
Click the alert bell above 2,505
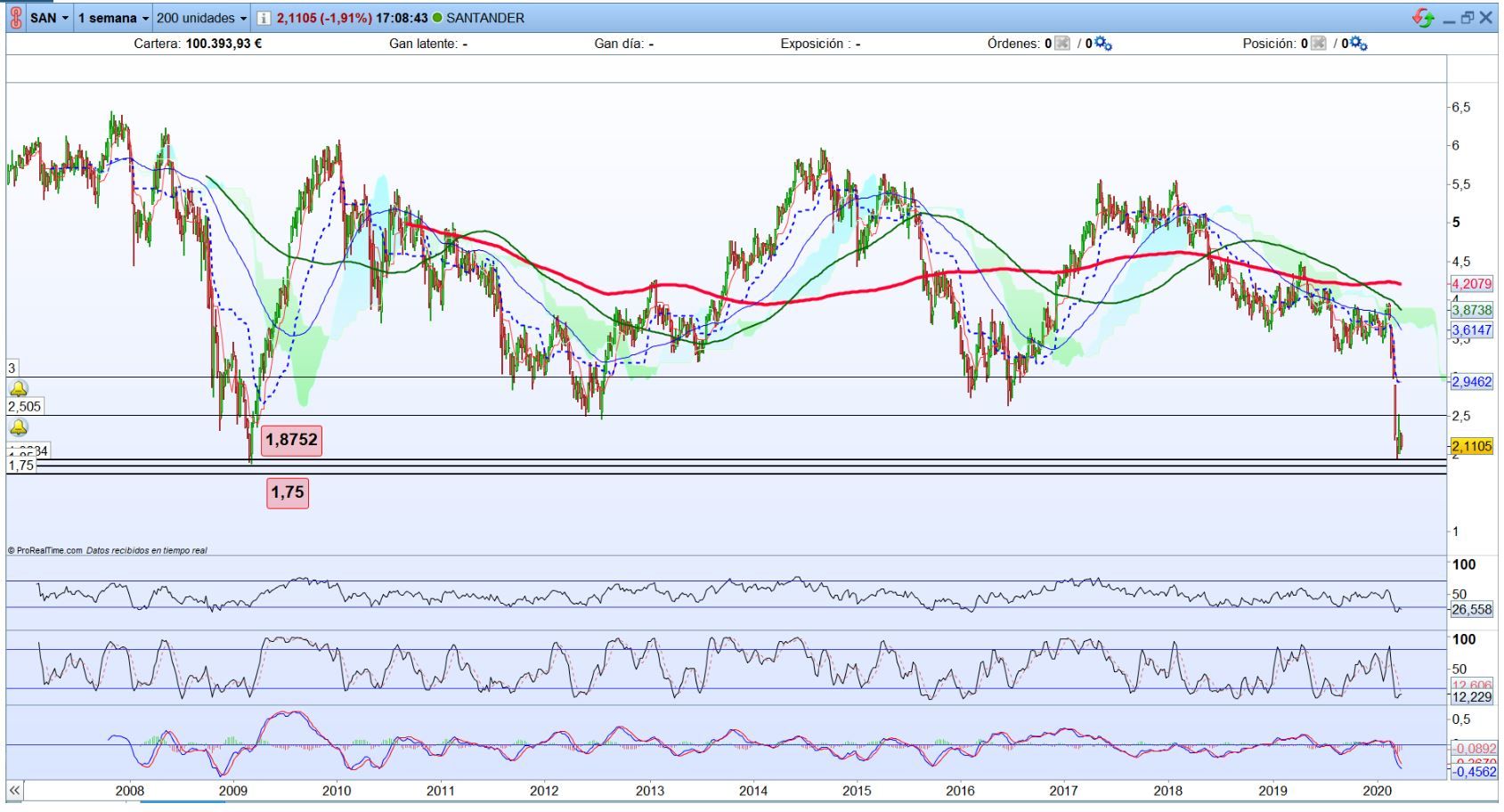click(18, 388)
